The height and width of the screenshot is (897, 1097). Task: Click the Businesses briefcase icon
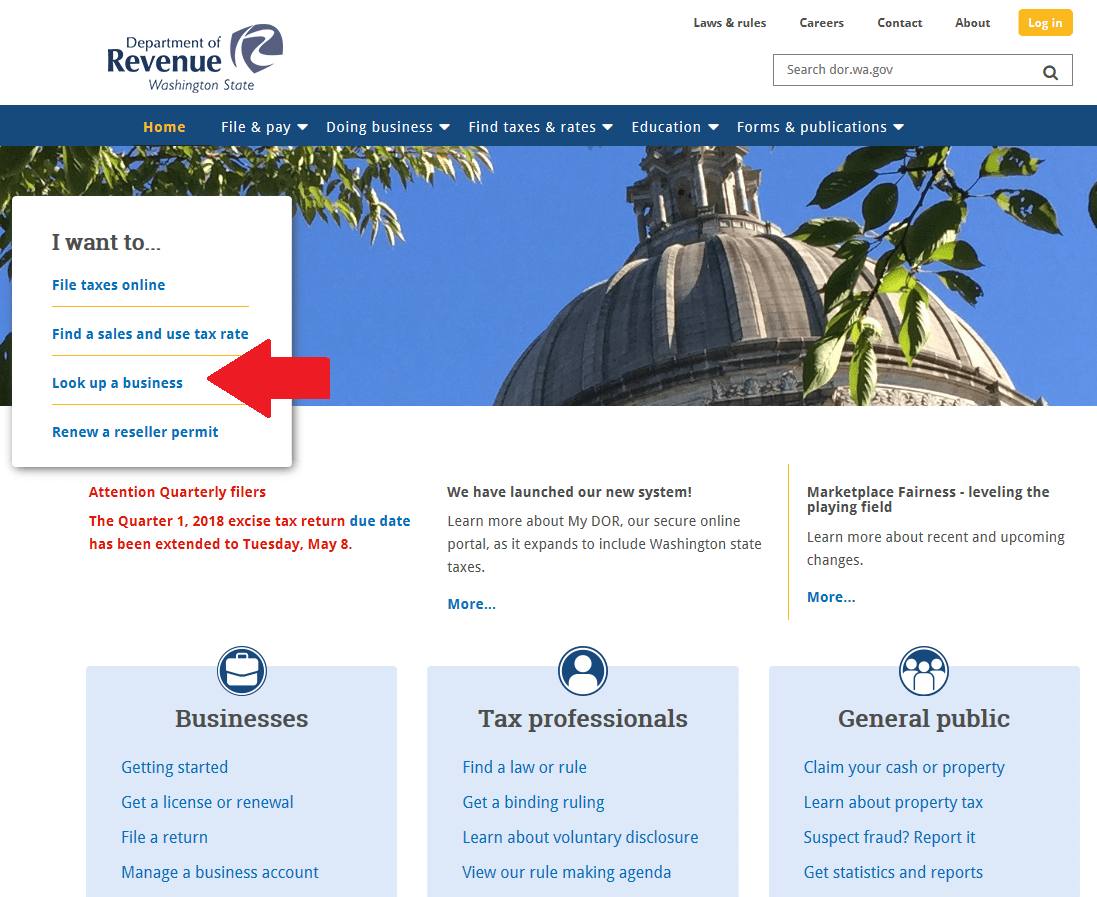coord(242,671)
